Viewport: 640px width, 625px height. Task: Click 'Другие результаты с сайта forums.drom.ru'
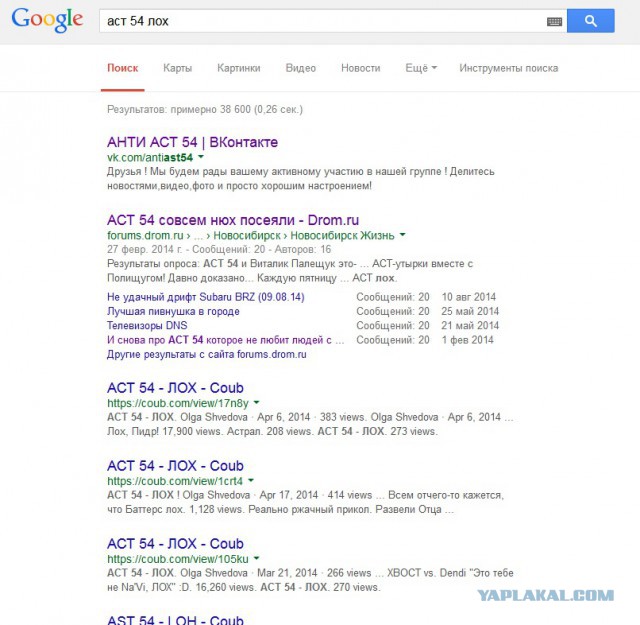click(207, 354)
